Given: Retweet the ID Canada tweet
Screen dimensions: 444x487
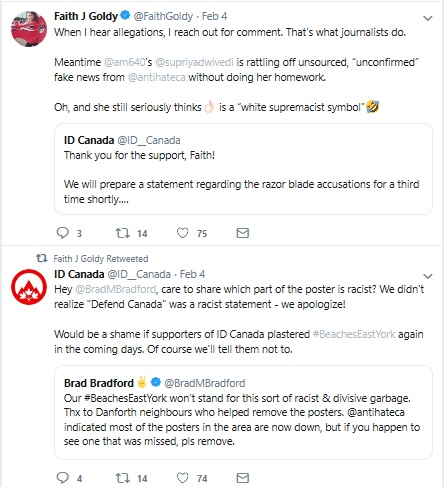Looking at the screenshot, I should [x=122, y=478].
